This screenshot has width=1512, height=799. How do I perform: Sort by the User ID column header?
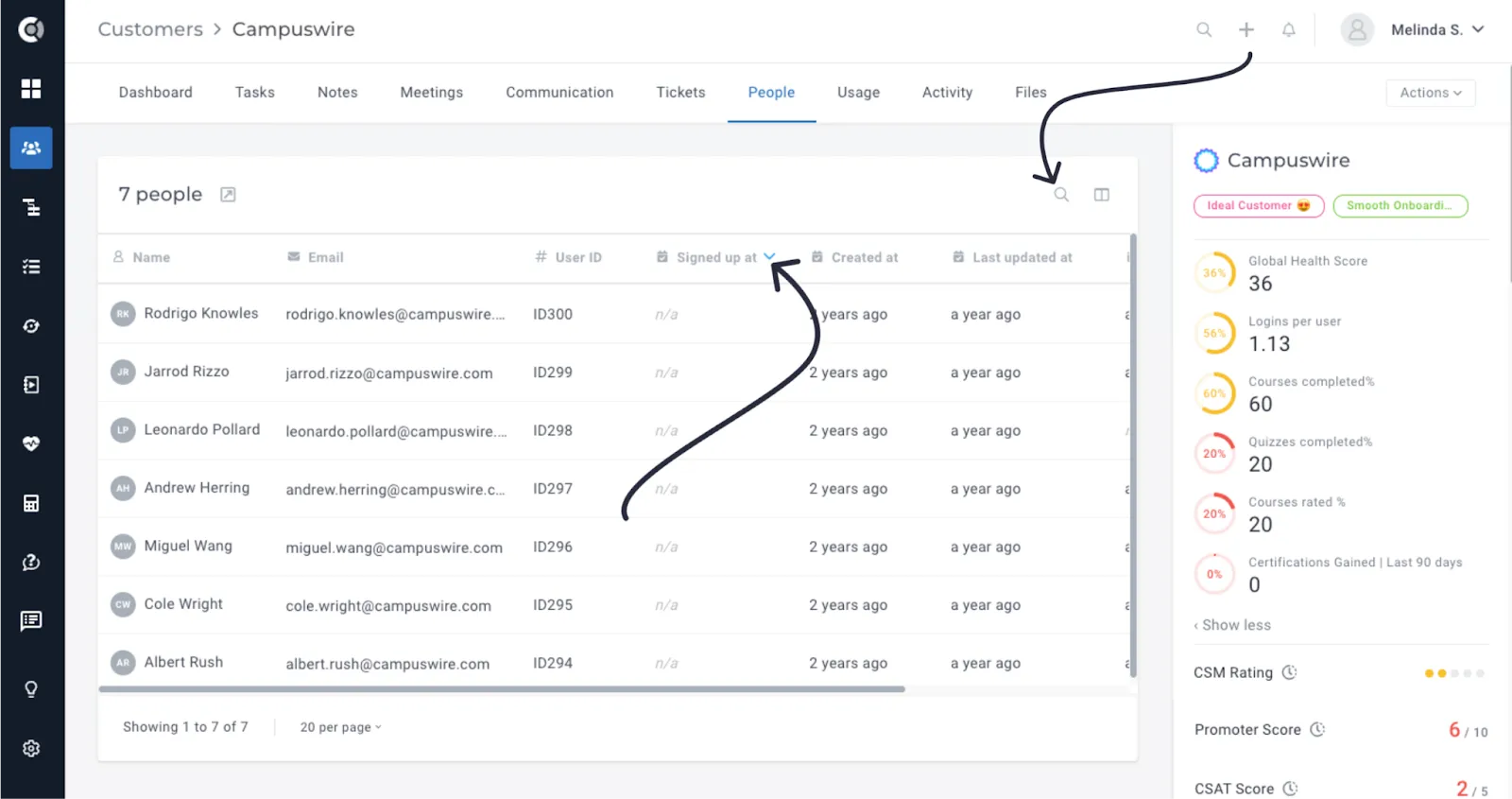pyautogui.click(x=577, y=257)
